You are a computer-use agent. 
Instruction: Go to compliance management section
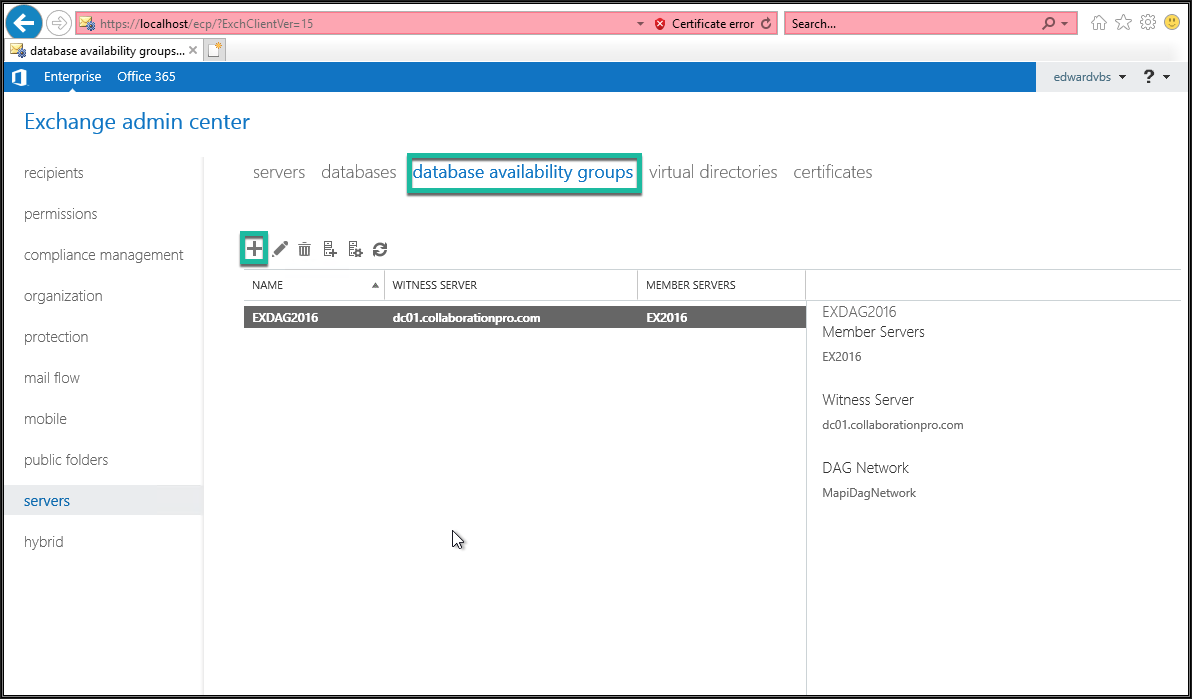point(103,255)
